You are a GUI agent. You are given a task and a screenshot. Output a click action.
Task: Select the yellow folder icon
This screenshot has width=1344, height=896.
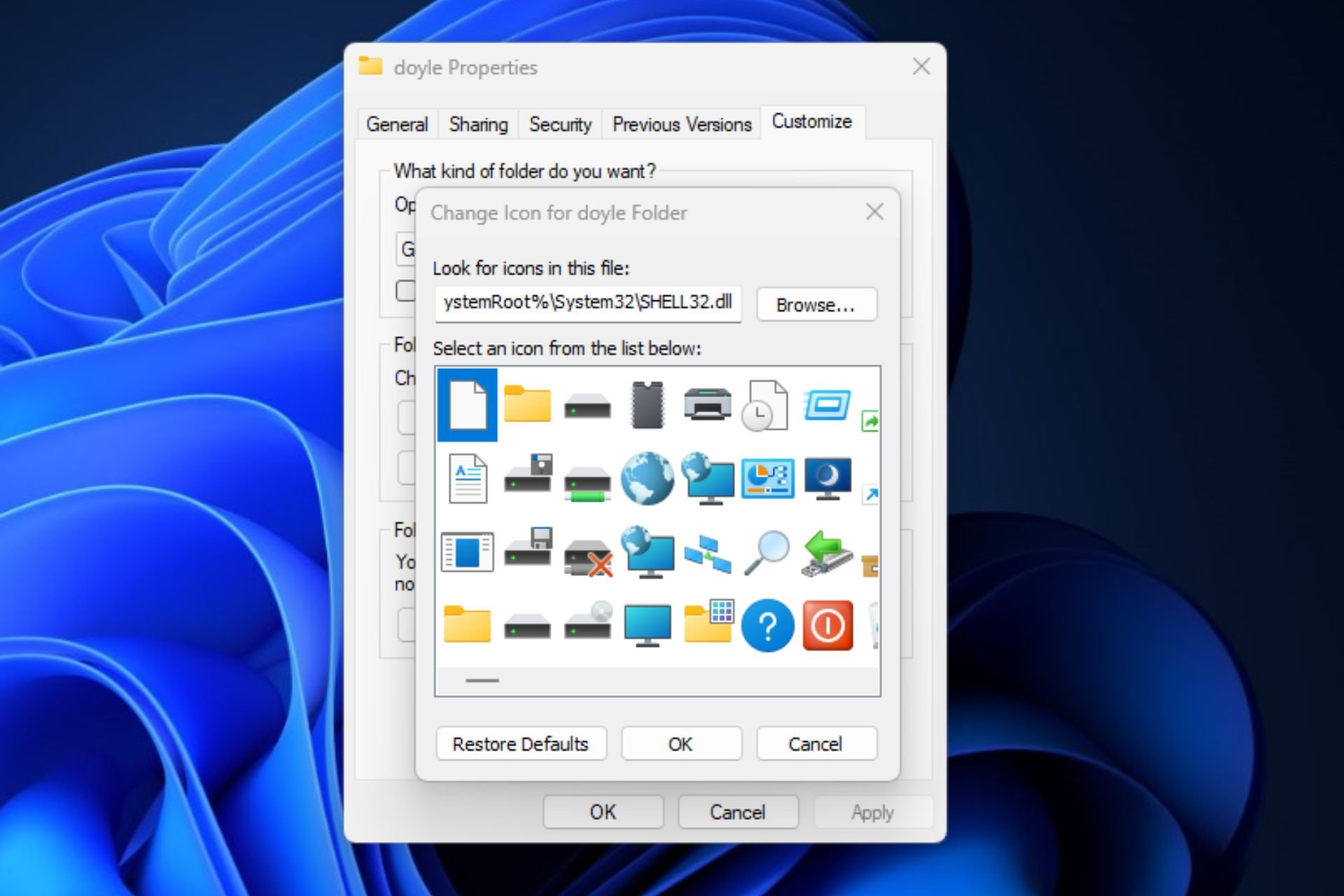(527, 404)
